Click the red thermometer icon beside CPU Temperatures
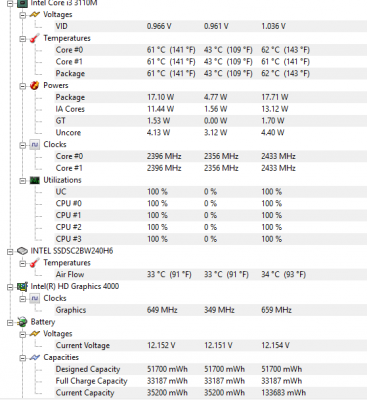Screen dimensions: 367x400 click(x=34, y=38)
